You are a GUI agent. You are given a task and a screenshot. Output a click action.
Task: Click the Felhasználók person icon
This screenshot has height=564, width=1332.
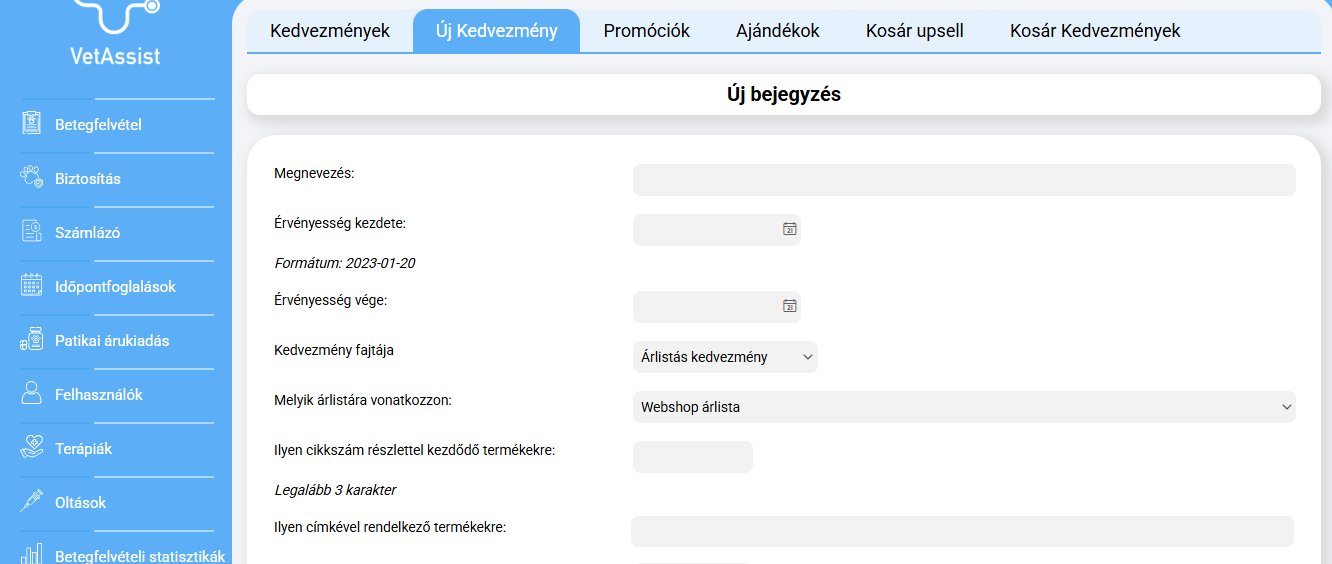tap(32, 394)
